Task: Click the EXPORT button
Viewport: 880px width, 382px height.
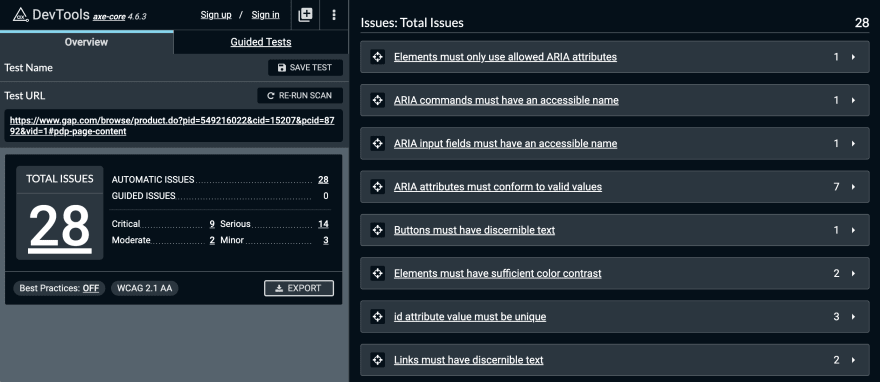Action: [299, 288]
